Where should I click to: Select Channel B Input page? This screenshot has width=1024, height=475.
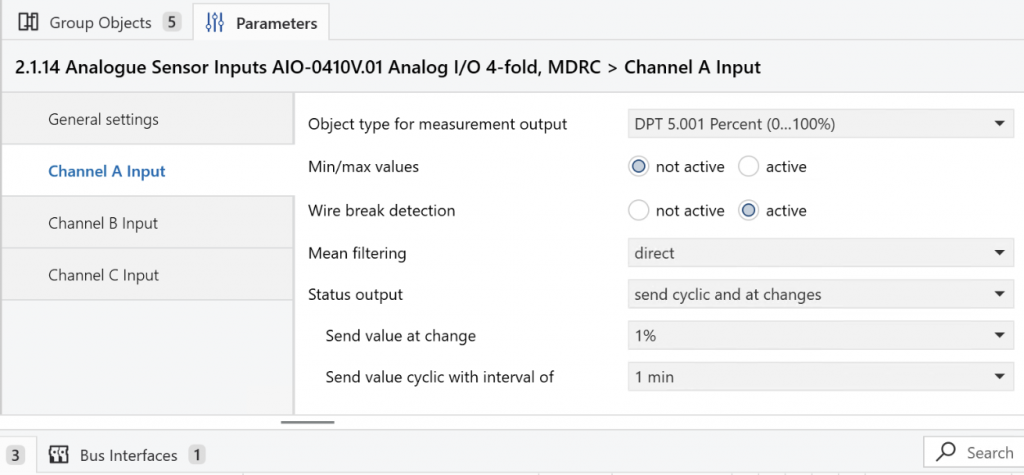coord(103,223)
